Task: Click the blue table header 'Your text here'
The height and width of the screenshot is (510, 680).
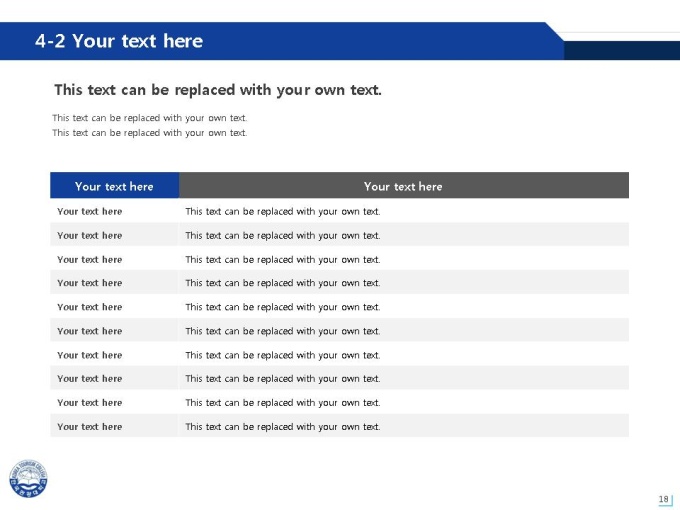Action: [x=114, y=186]
